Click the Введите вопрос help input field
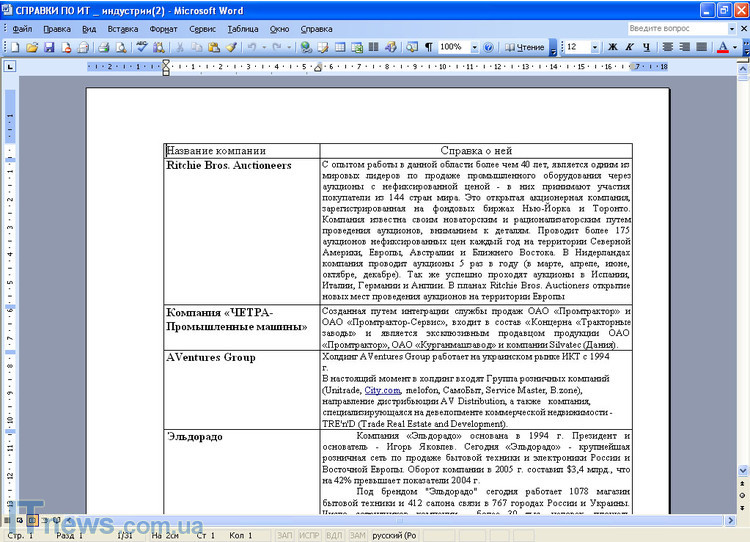This screenshot has width=750, height=542. (x=677, y=29)
